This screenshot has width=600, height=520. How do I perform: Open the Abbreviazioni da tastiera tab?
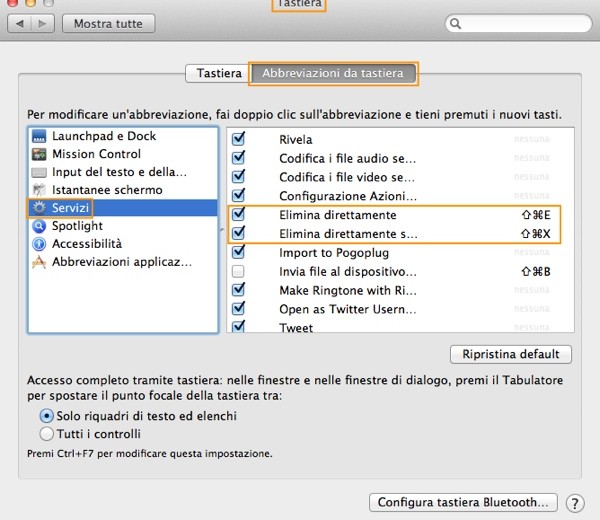click(x=333, y=73)
